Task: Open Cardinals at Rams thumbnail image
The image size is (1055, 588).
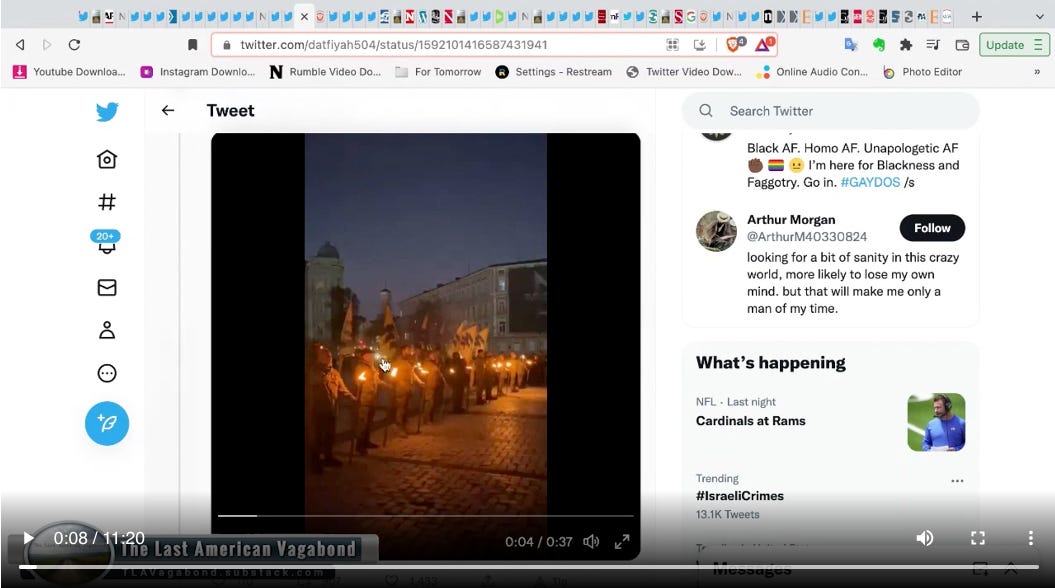Action: coord(936,422)
